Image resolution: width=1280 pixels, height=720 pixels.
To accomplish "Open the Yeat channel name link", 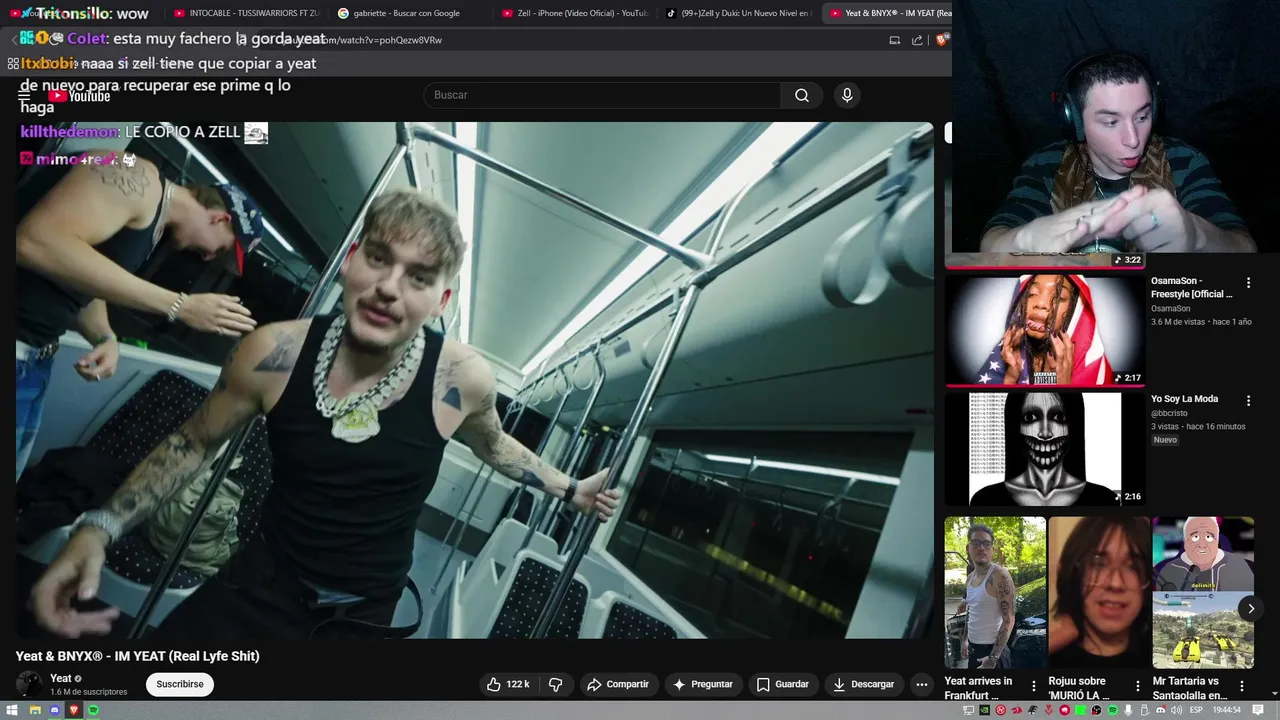I will [x=61, y=679].
